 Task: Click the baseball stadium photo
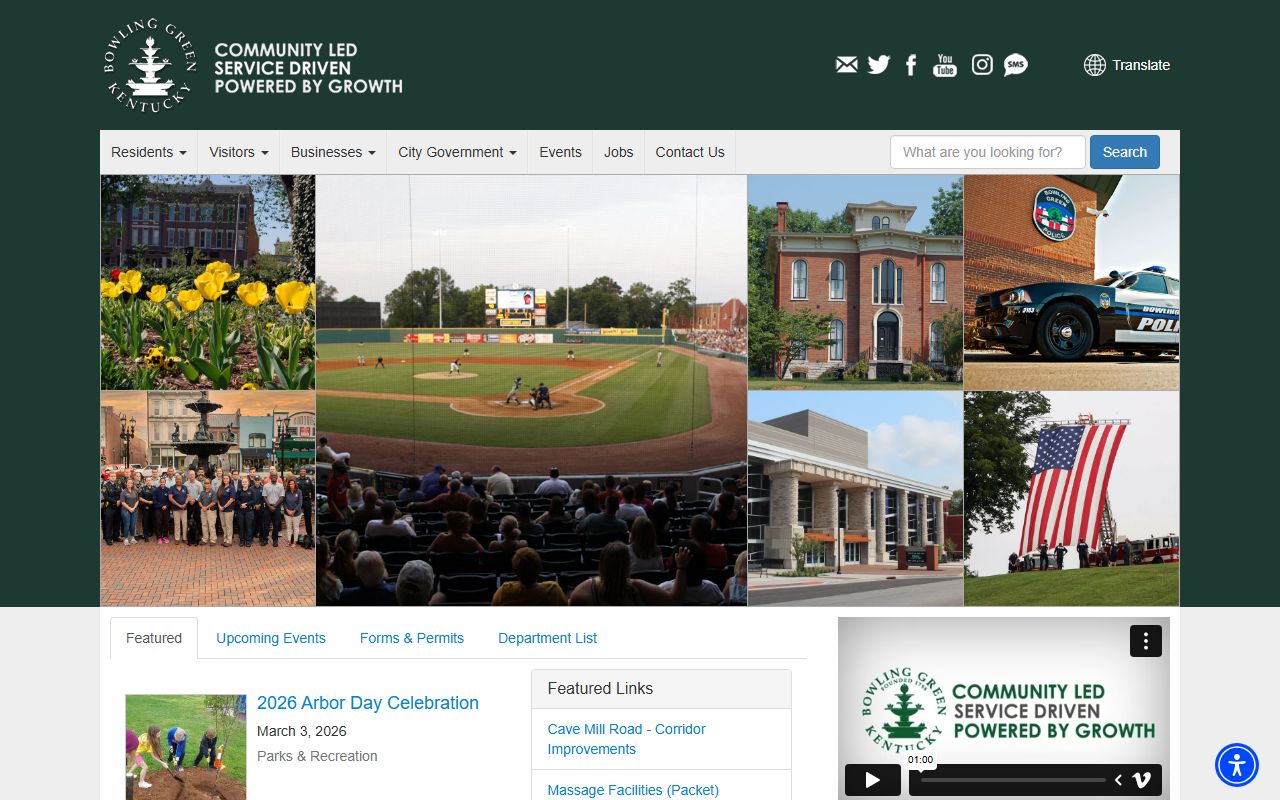tap(531, 390)
